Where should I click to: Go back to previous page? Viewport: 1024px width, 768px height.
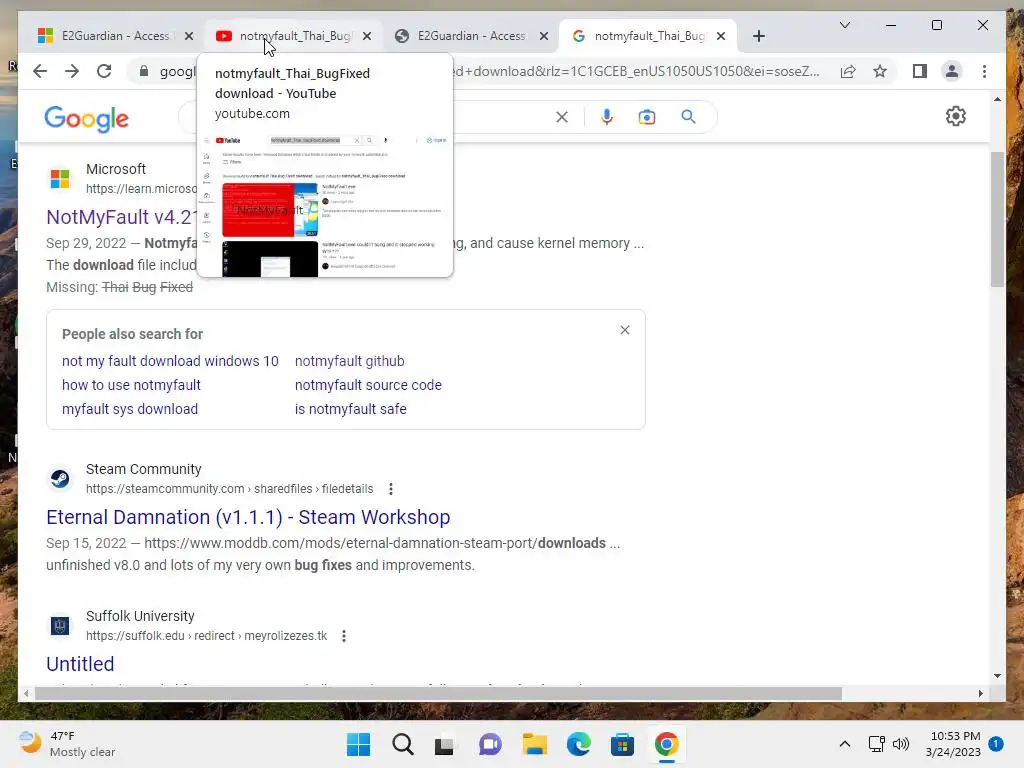coord(40,71)
